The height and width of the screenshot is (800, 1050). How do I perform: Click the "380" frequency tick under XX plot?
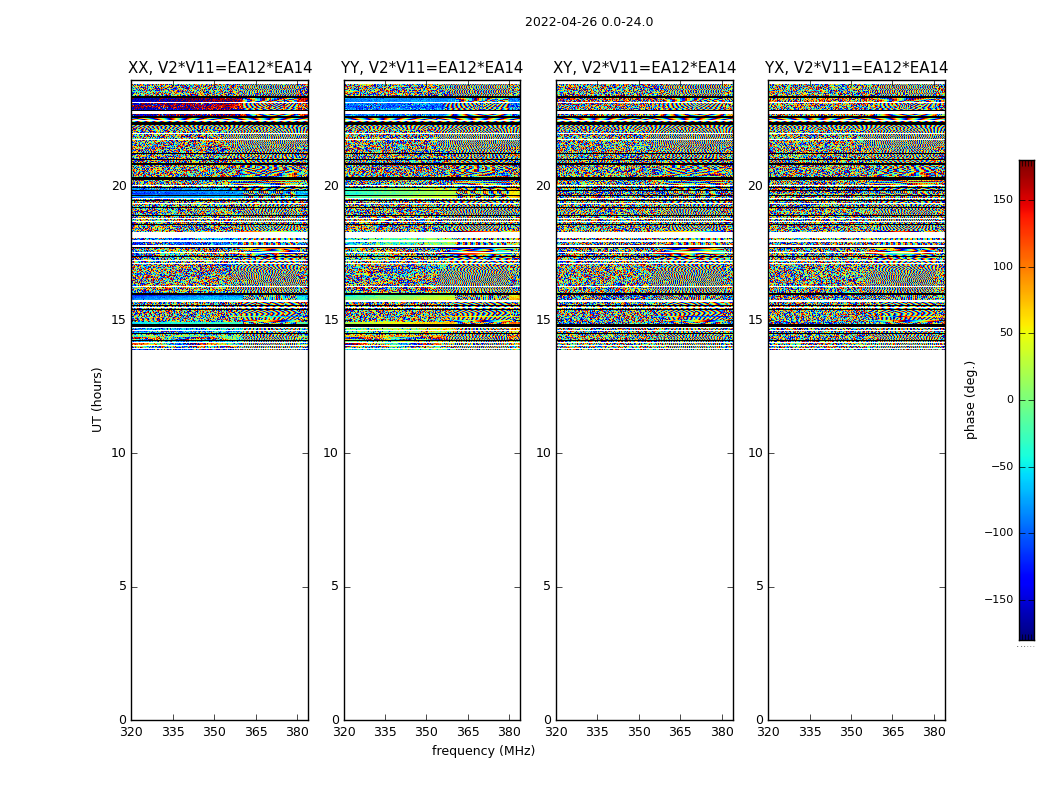(297, 732)
